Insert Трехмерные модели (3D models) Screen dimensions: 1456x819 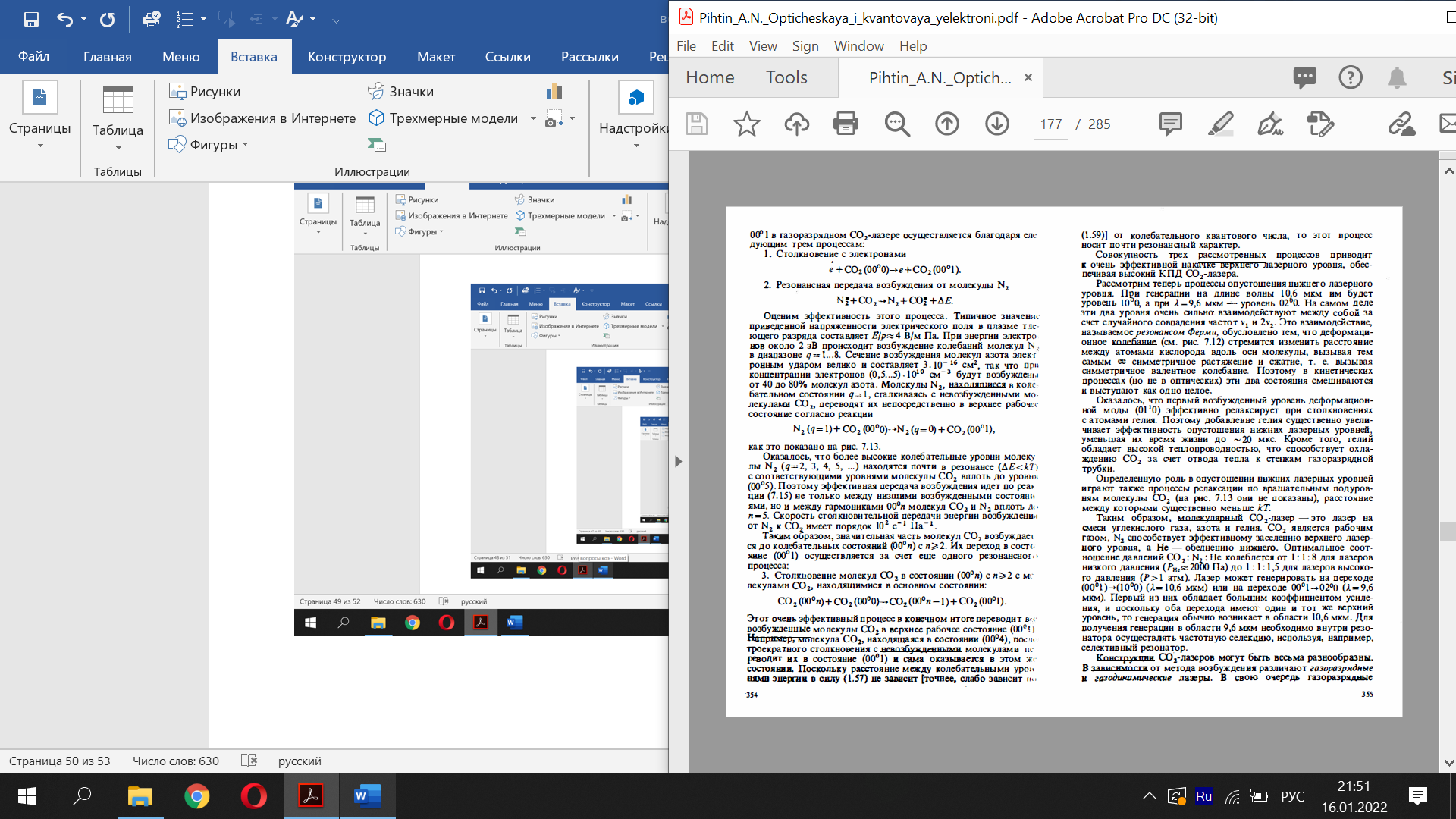[x=443, y=118]
